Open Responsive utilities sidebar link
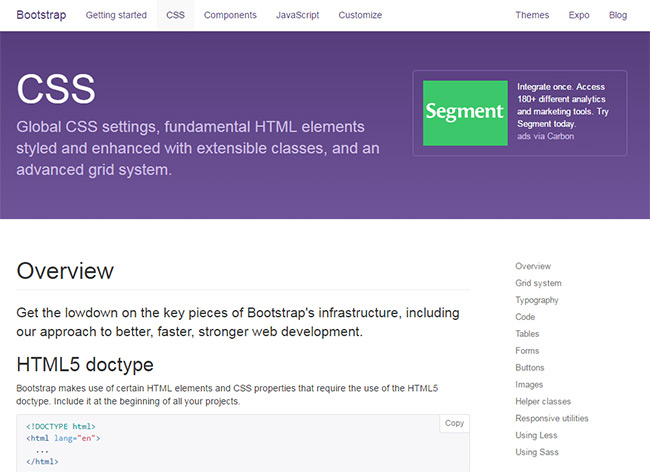 (x=552, y=418)
